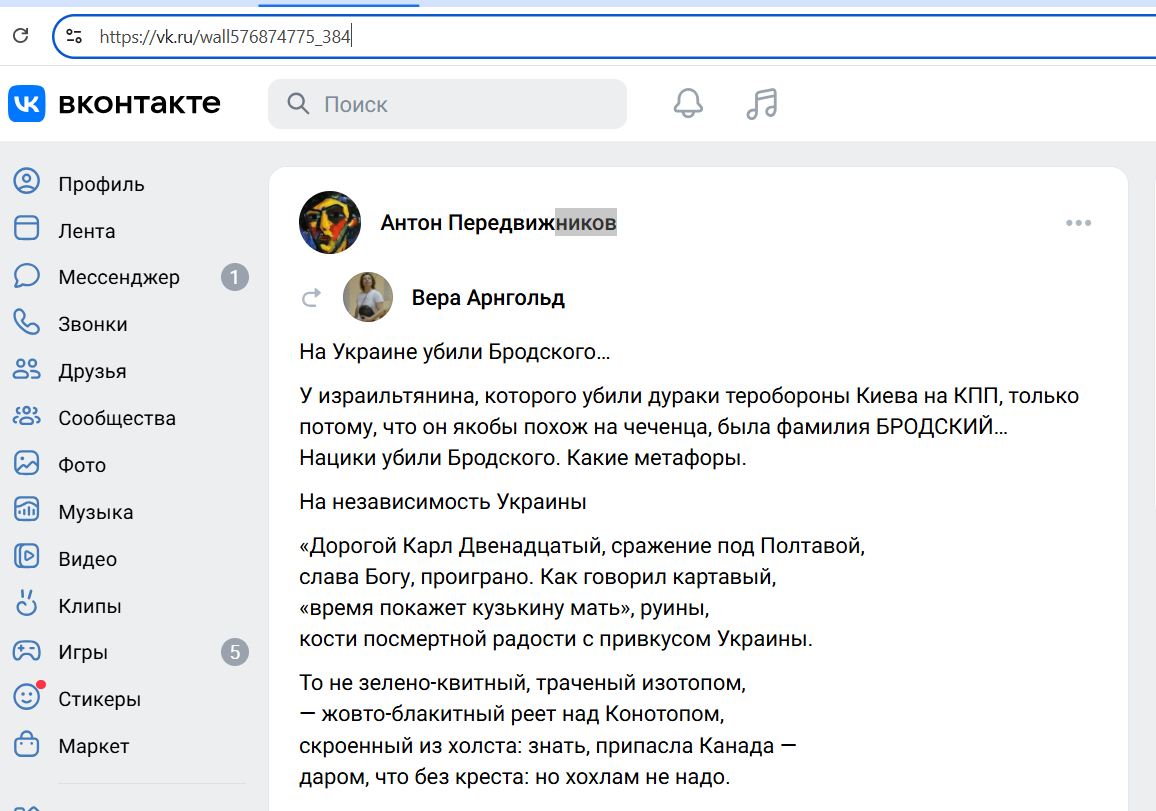Open post options three-dots menu
The image size is (1156, 811).
tap(1078, 223)
